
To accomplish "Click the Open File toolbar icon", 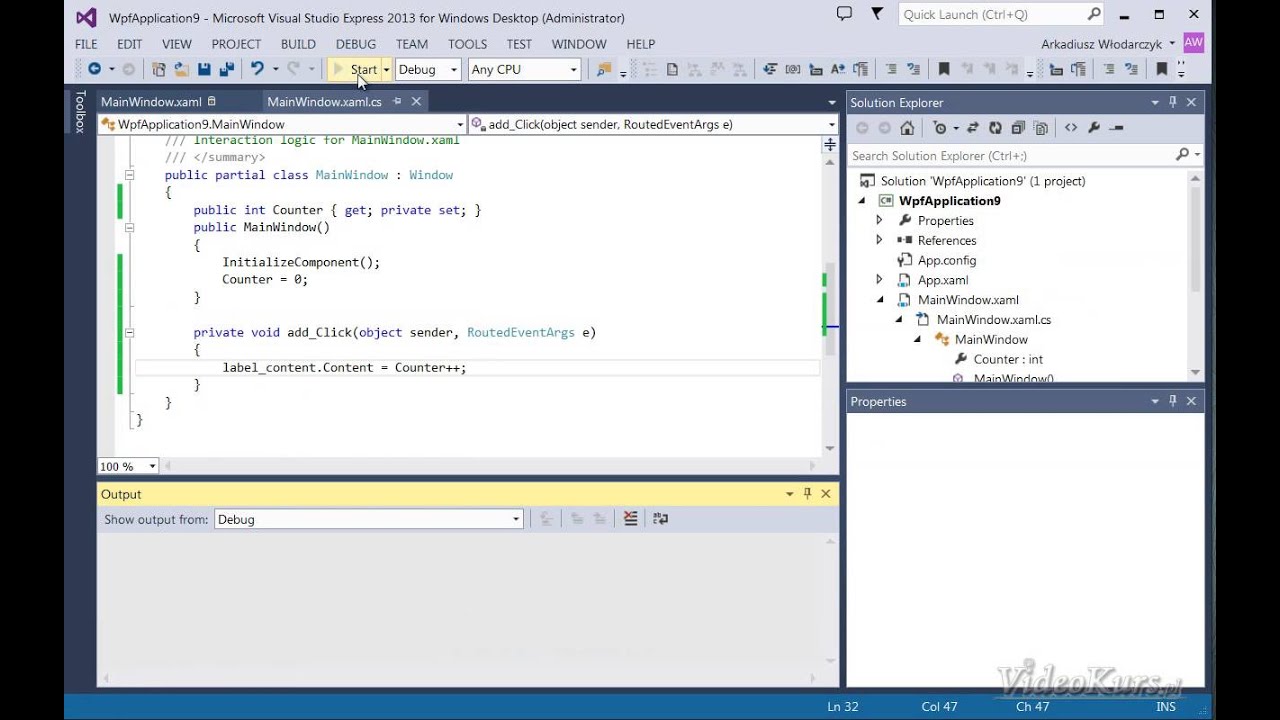I will pyautogui.click(x=181, y=69).
